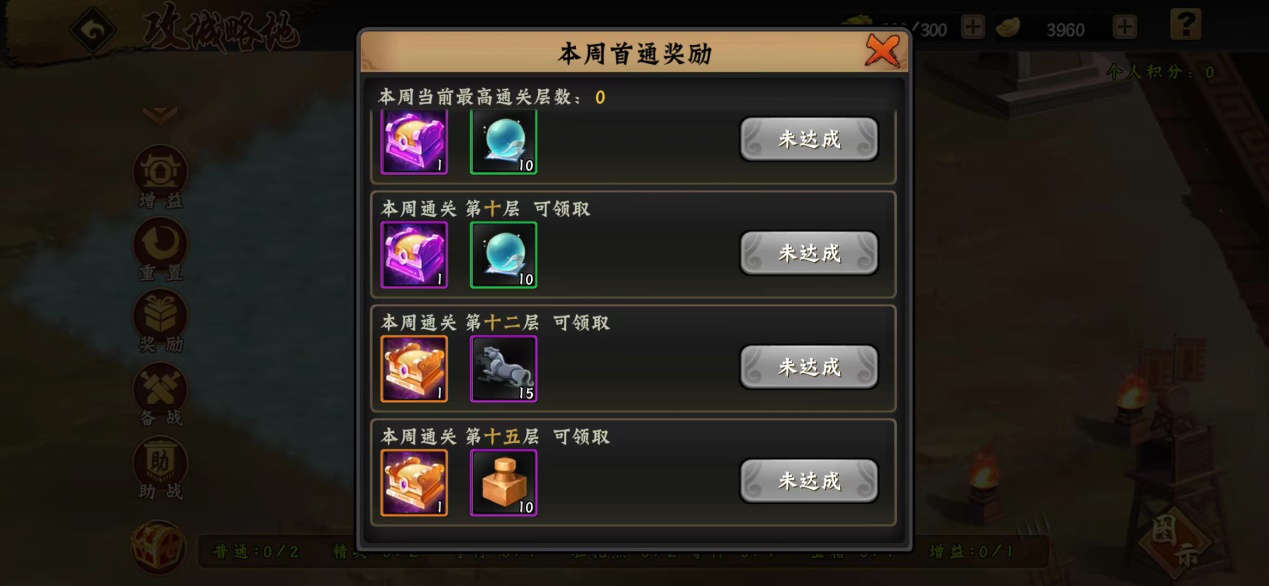
Task: Open the 奖励 rewards icon on the sidebar
Action: [x=160, y=320]
